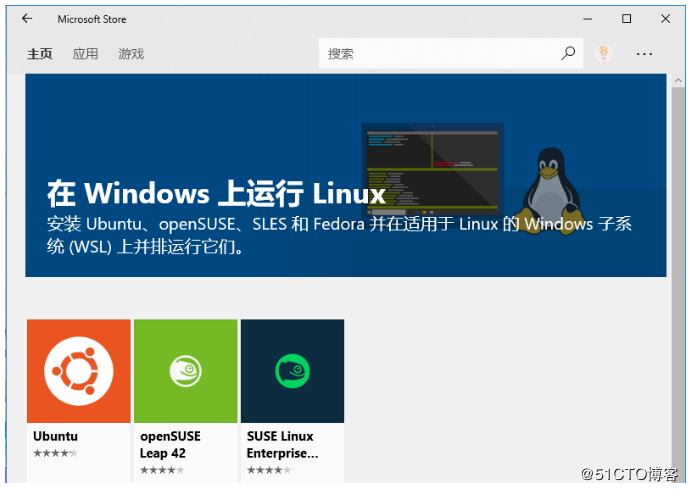Click the magnifying glass search icon

568,54
